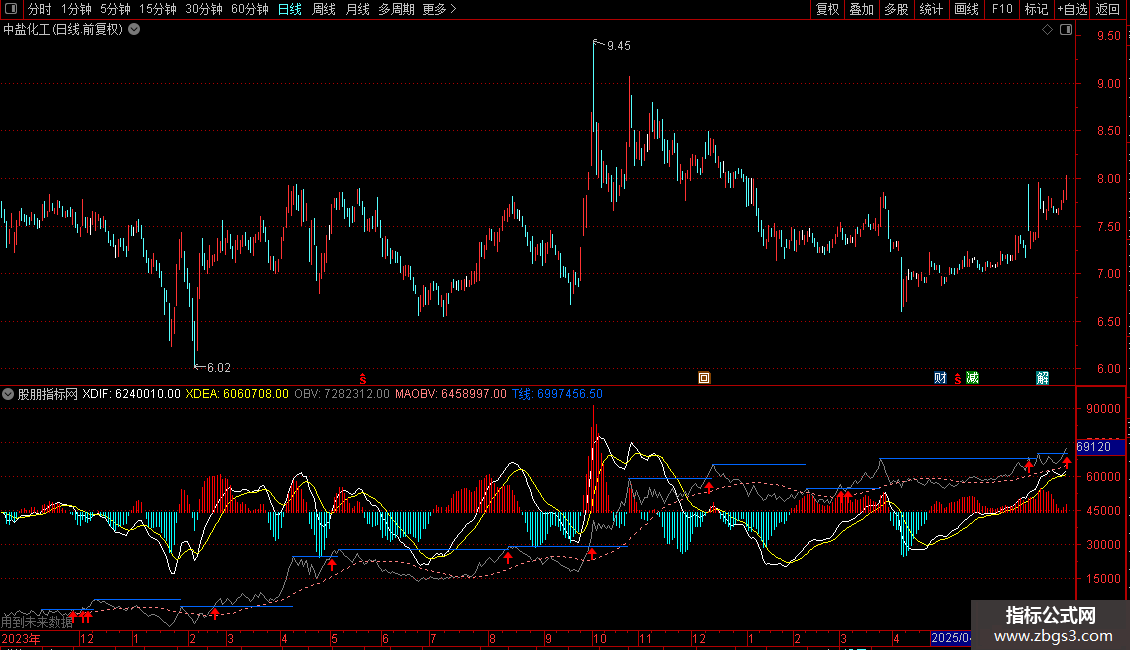Click month 10 on the date axis
This screenshot has width=1130, height=650.
[x=600, y=638]
